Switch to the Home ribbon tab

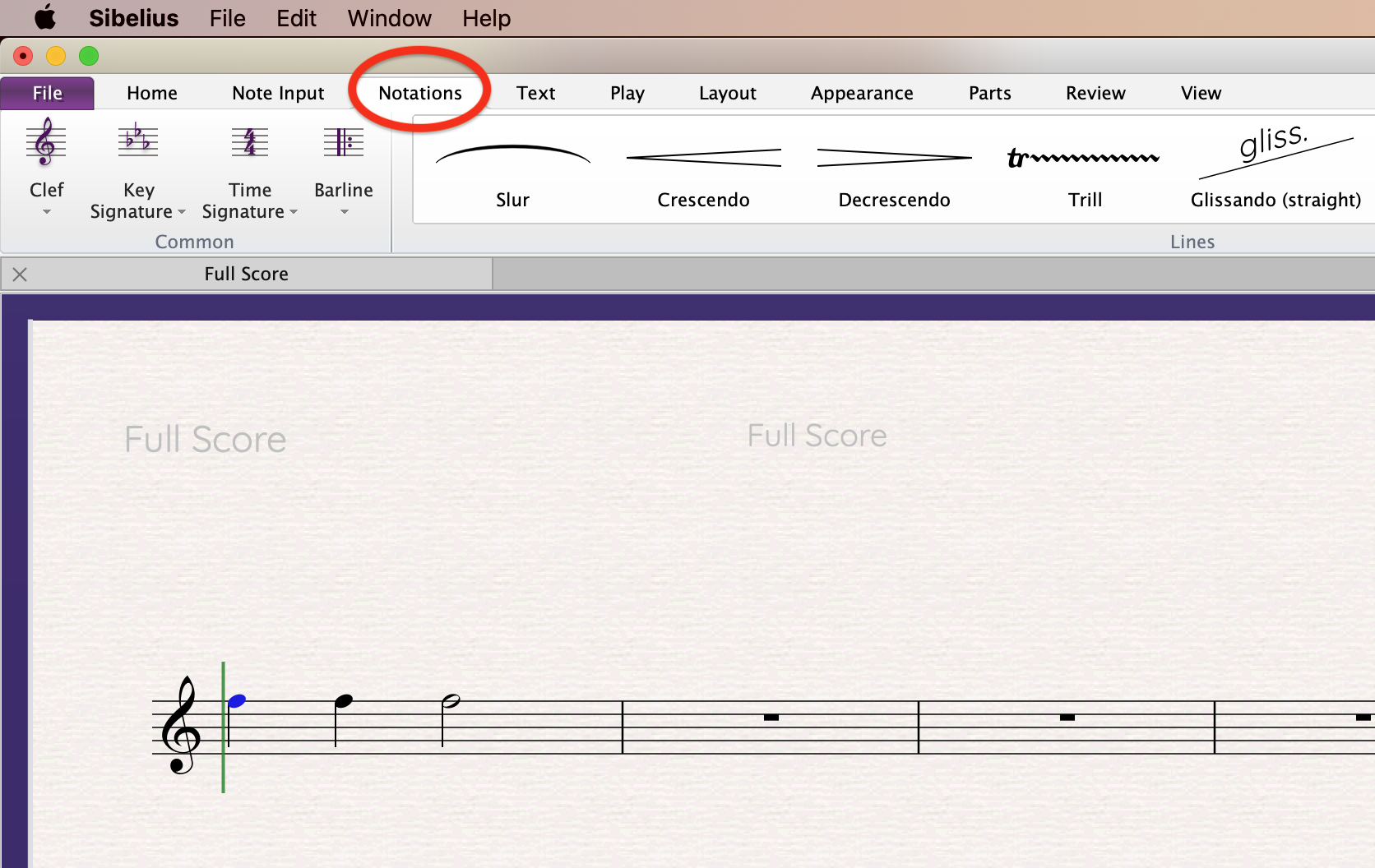coord(152,93)
